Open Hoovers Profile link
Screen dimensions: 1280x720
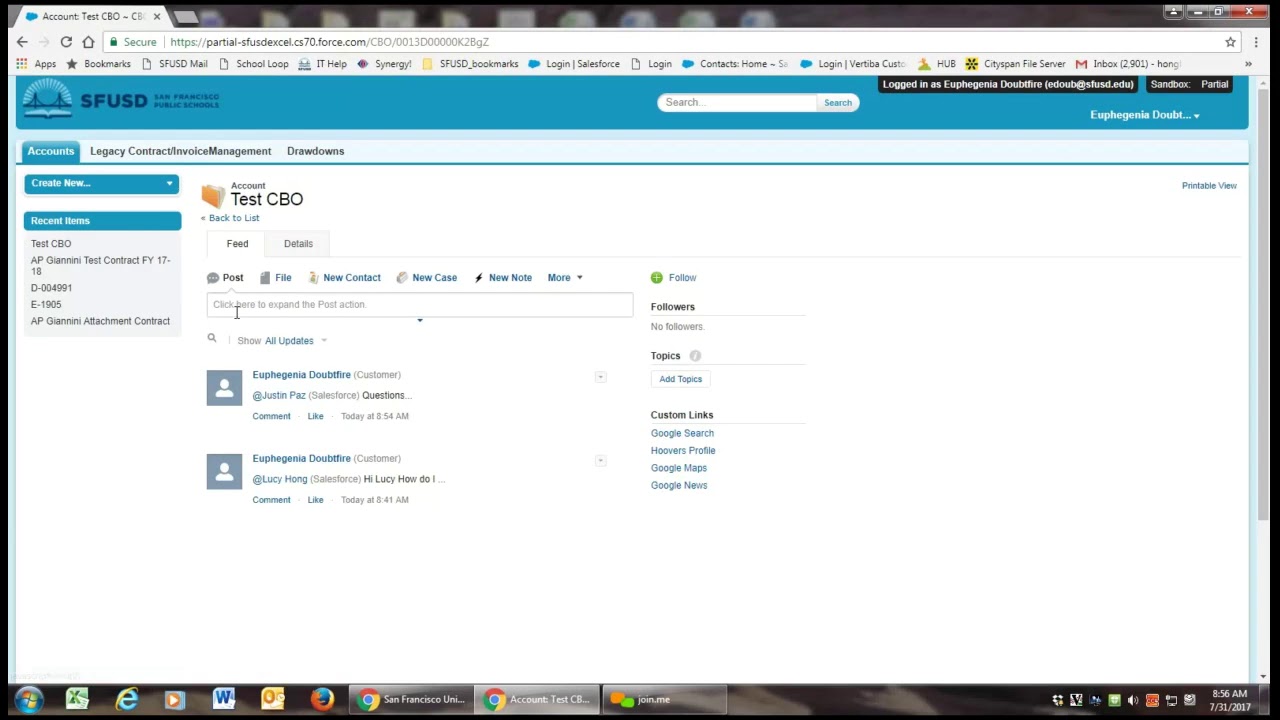tap(683, 451)
